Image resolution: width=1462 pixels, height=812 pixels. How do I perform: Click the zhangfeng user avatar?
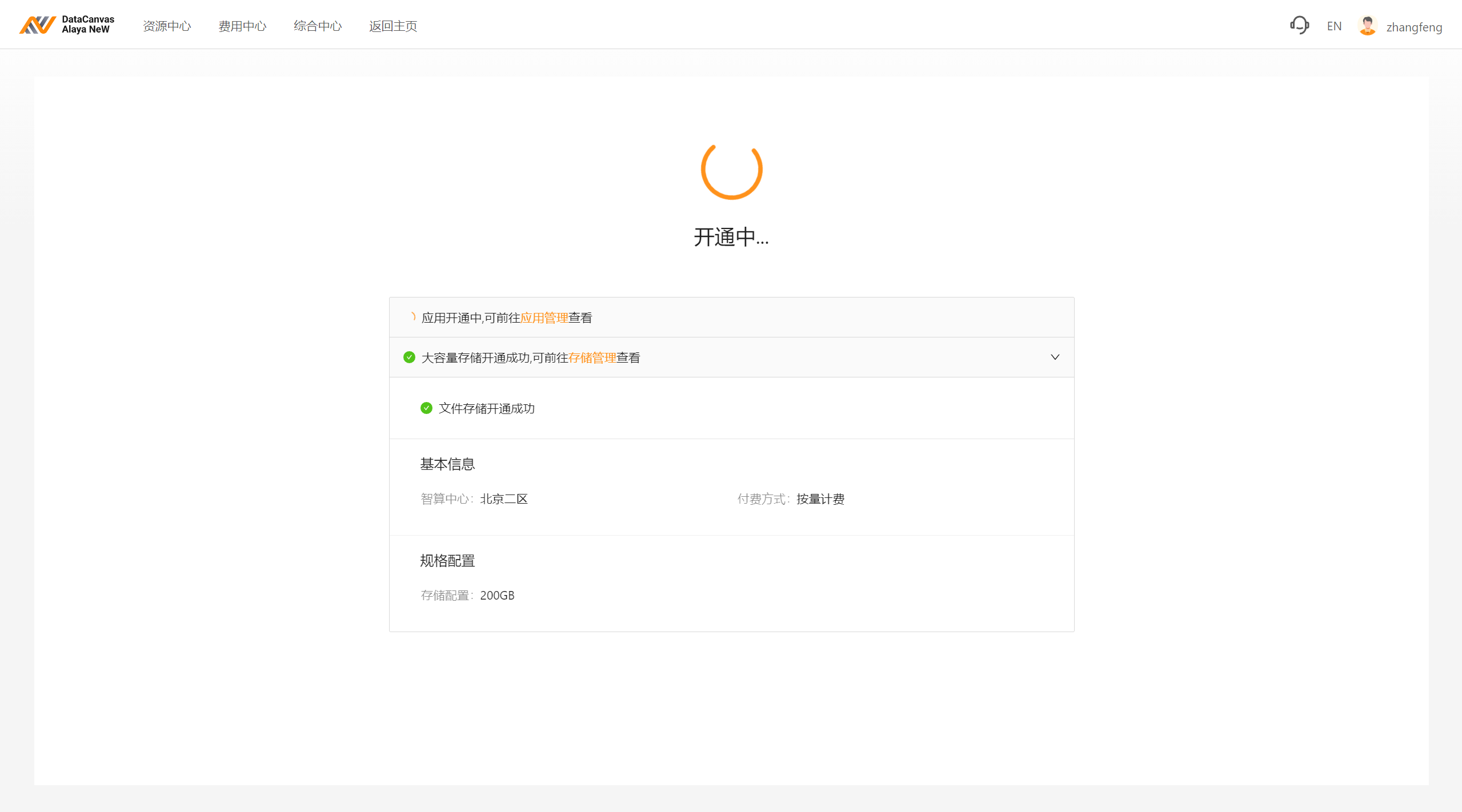click(x=1367, y=26)
